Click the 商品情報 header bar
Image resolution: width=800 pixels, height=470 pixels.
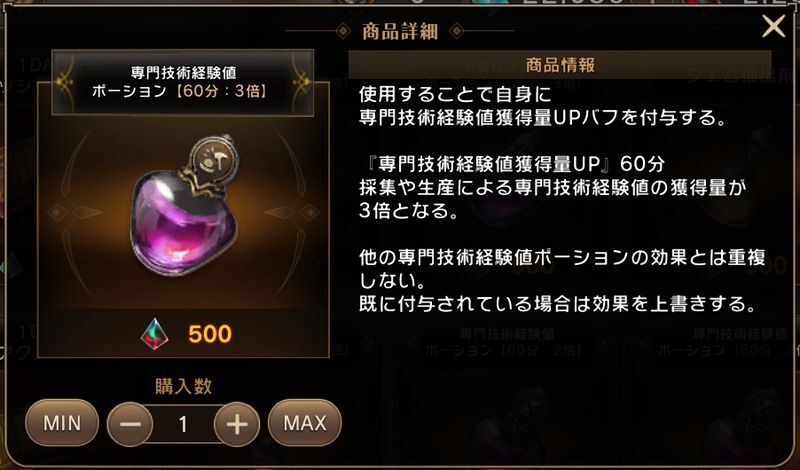[x=560, y=65]
